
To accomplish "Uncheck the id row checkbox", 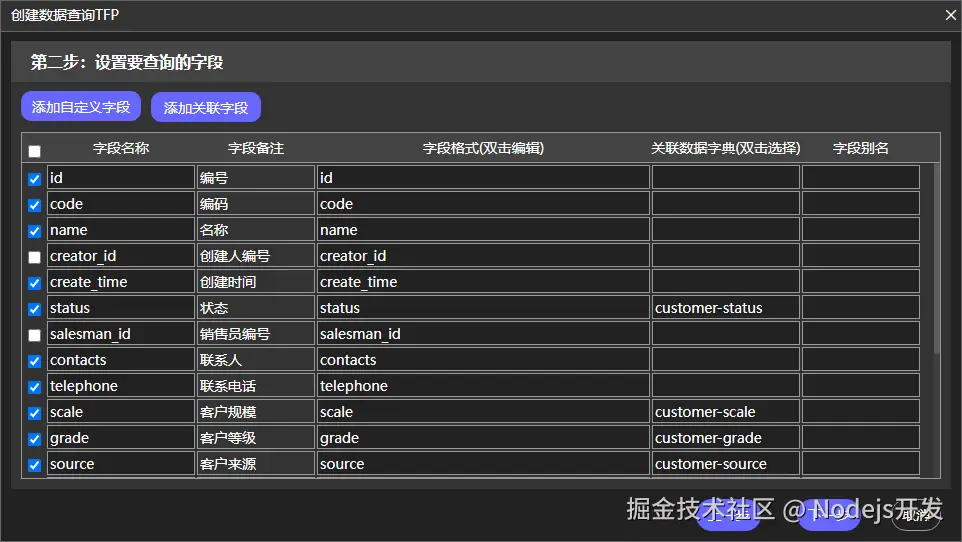I will pos(34,179).
